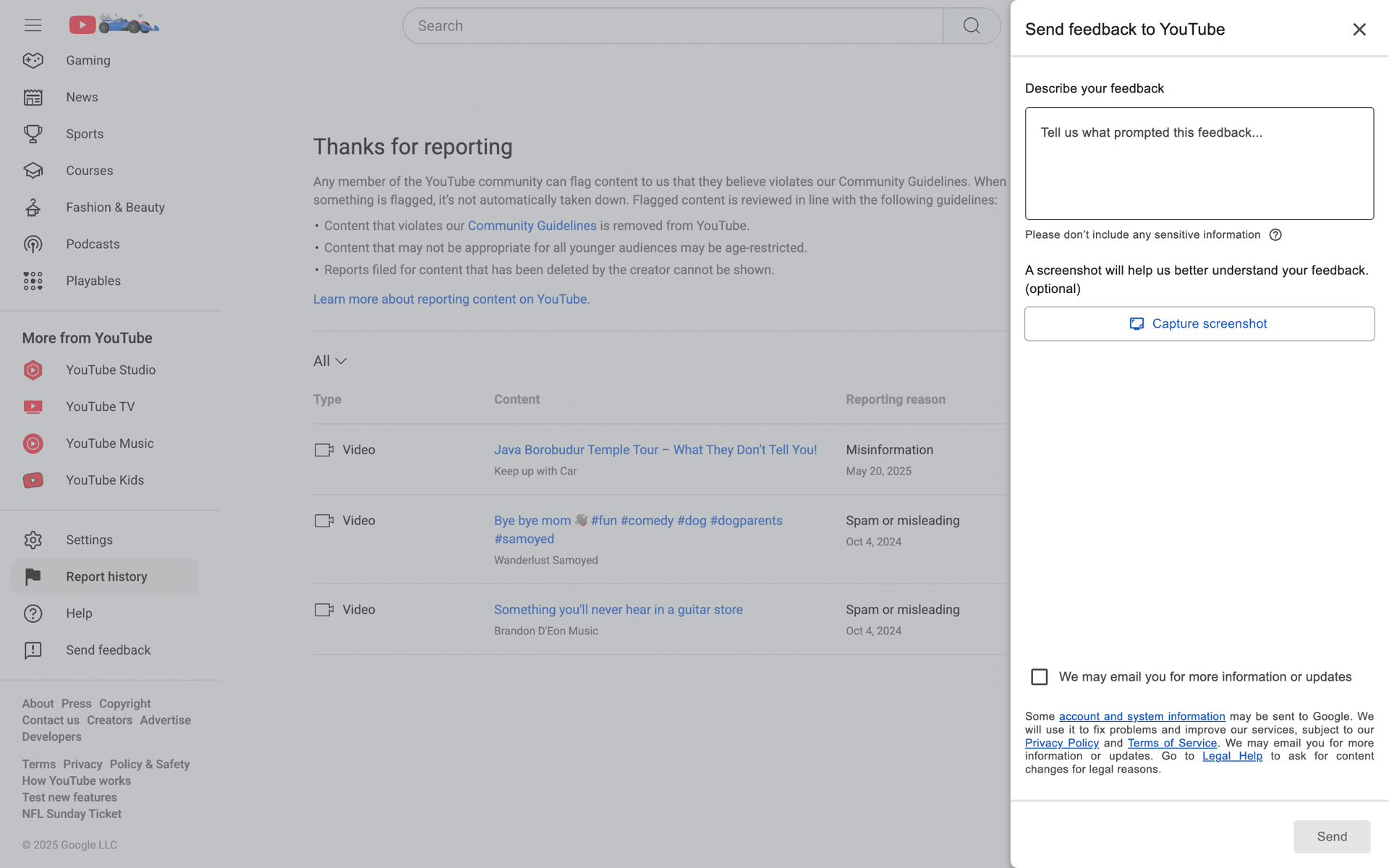Open the Legal Help link
This screenshot has height=868, width=1389.
1232,756
